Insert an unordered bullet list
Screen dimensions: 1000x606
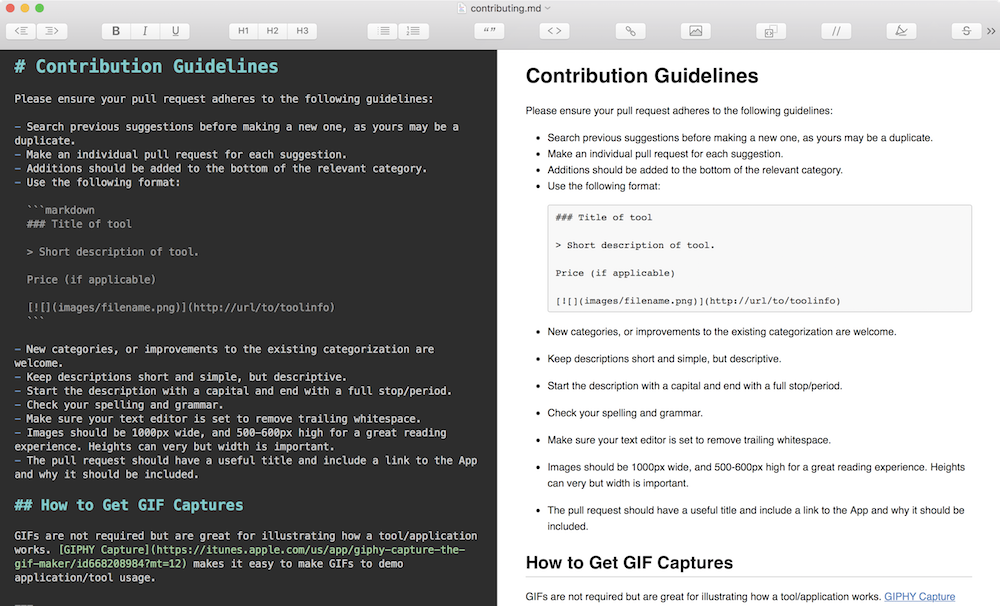click(383, 31)
